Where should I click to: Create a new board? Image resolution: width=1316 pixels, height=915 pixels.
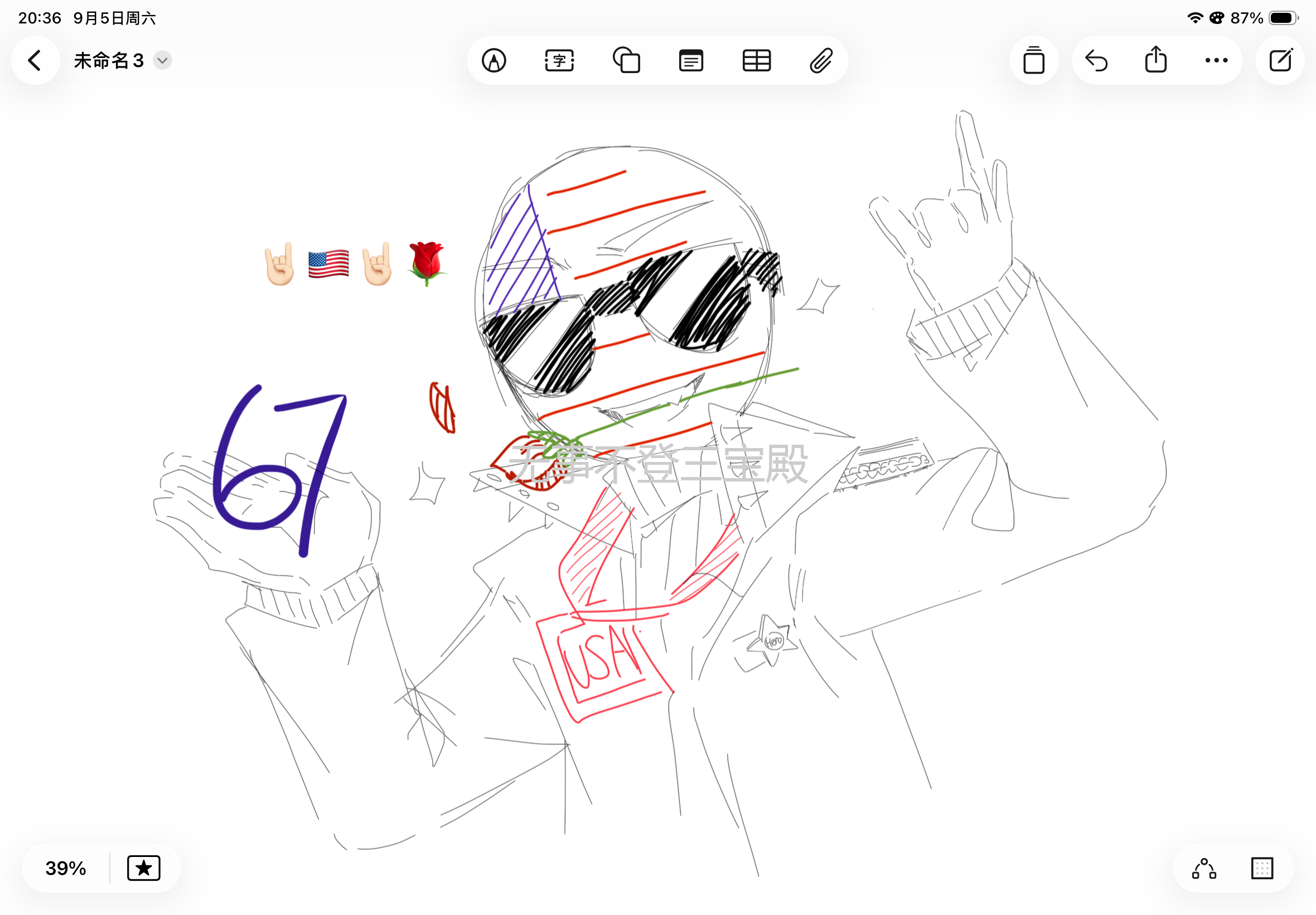(1280, 60)
